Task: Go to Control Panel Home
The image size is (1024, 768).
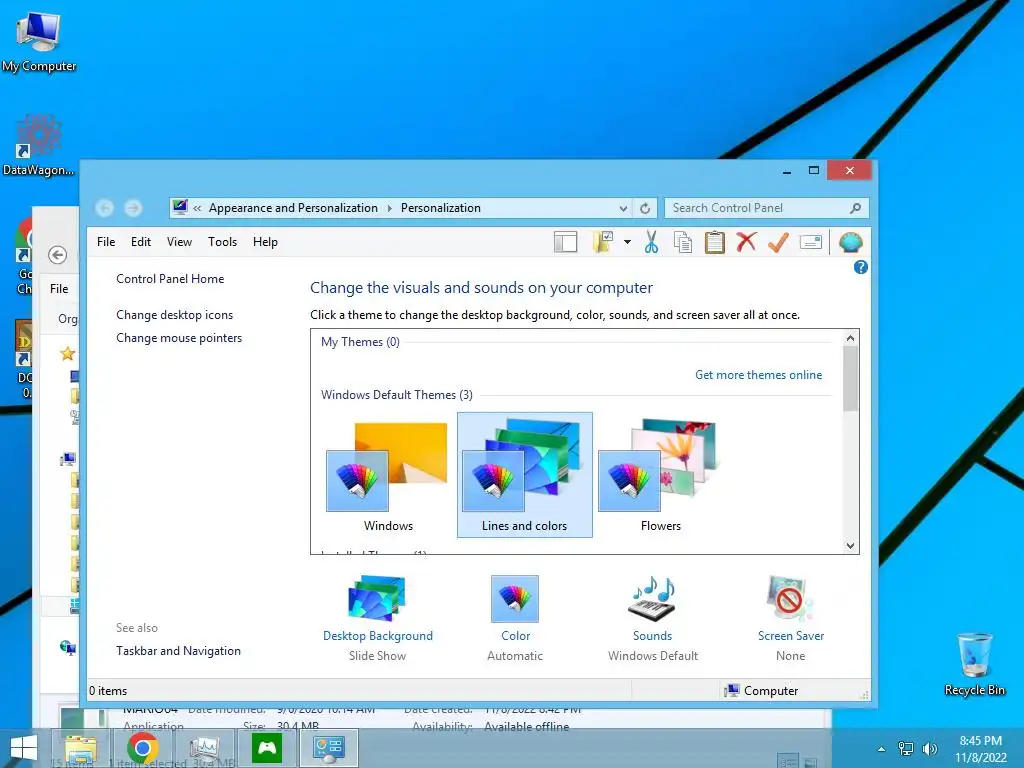Action: pos(170,279)
